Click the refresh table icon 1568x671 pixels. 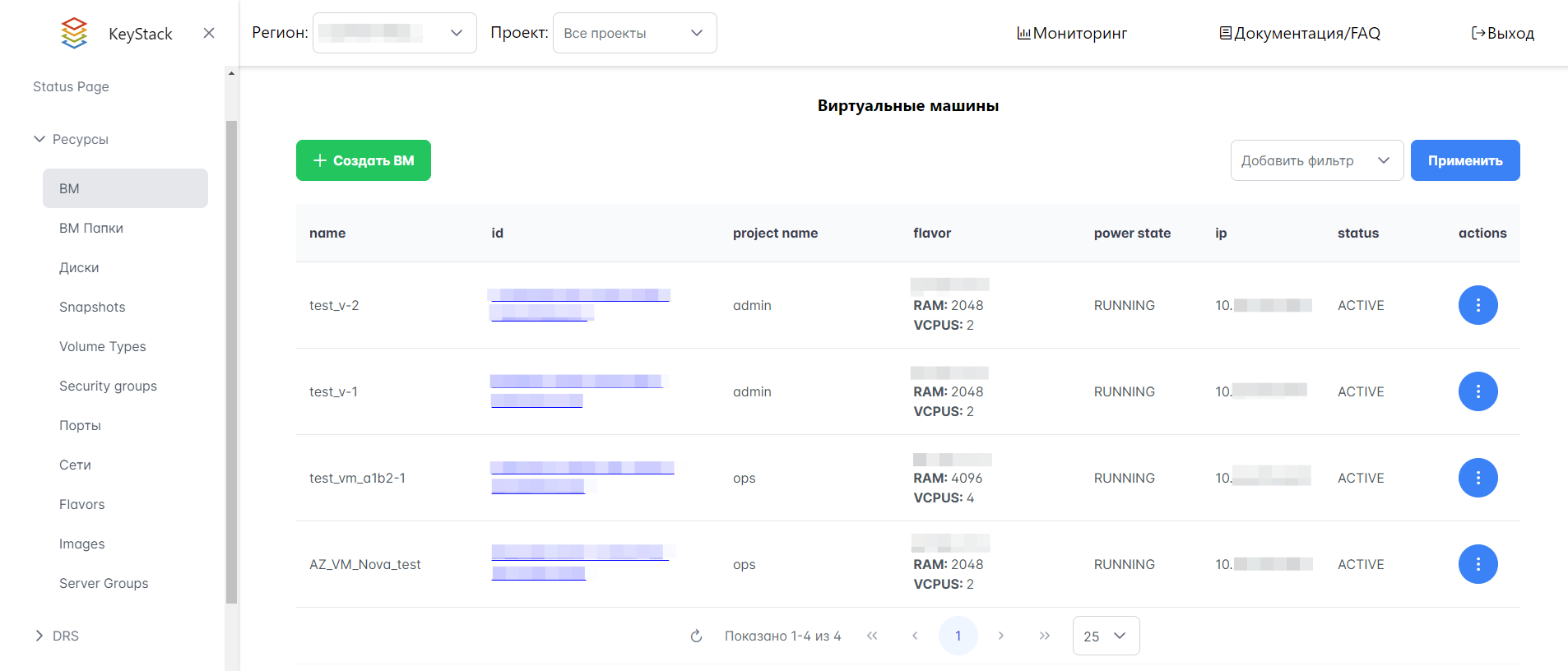(696, 636)
